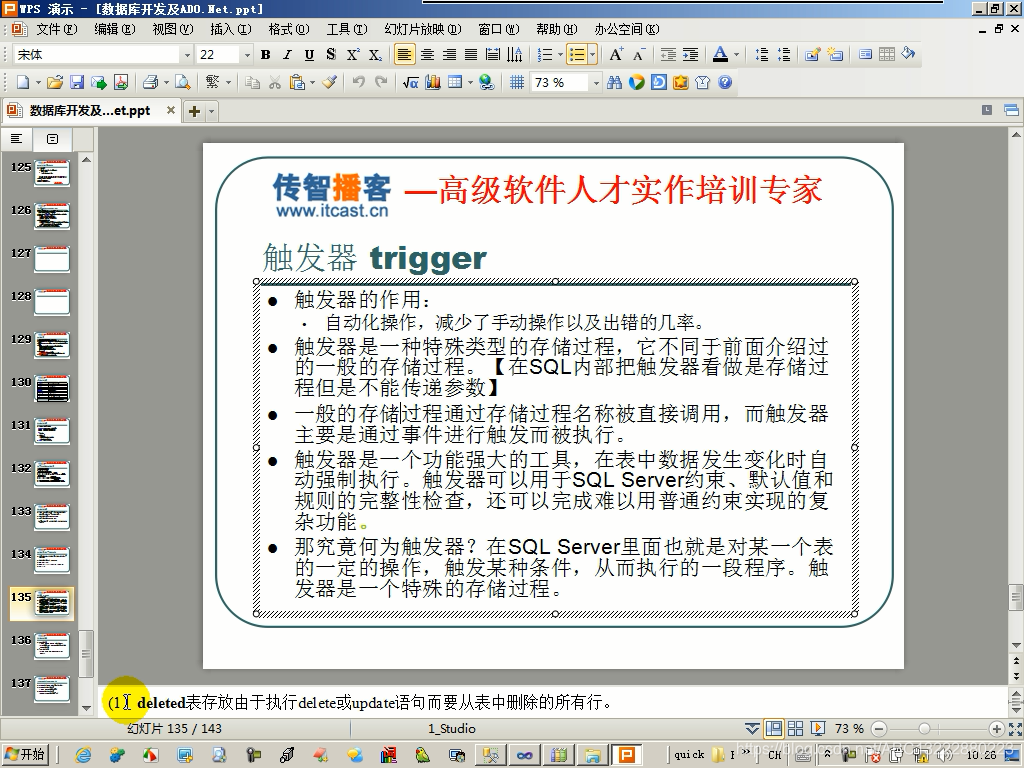Click the Windows 开始 start button

[x=25, y=755]
